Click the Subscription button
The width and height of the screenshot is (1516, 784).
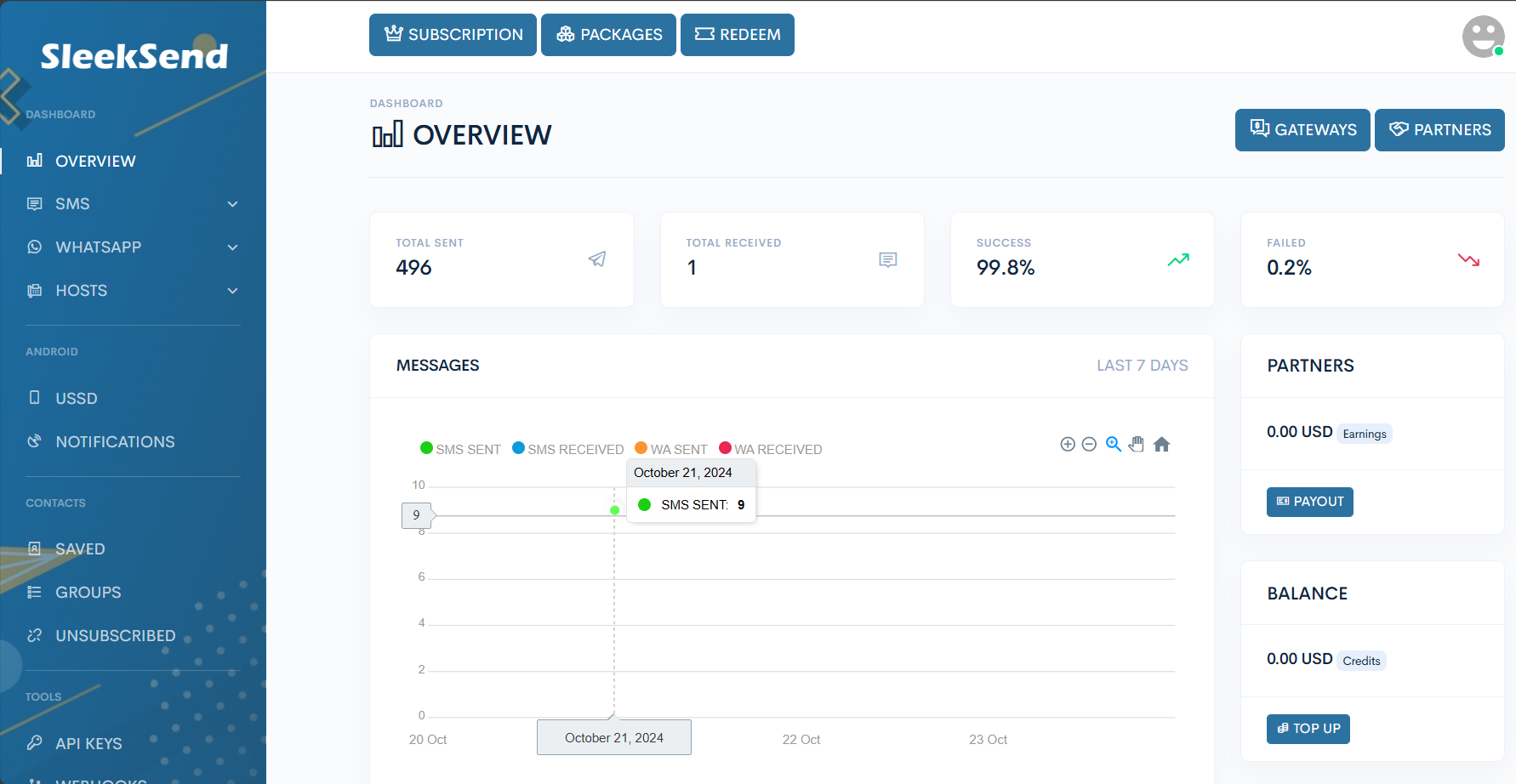click(453, 35)
